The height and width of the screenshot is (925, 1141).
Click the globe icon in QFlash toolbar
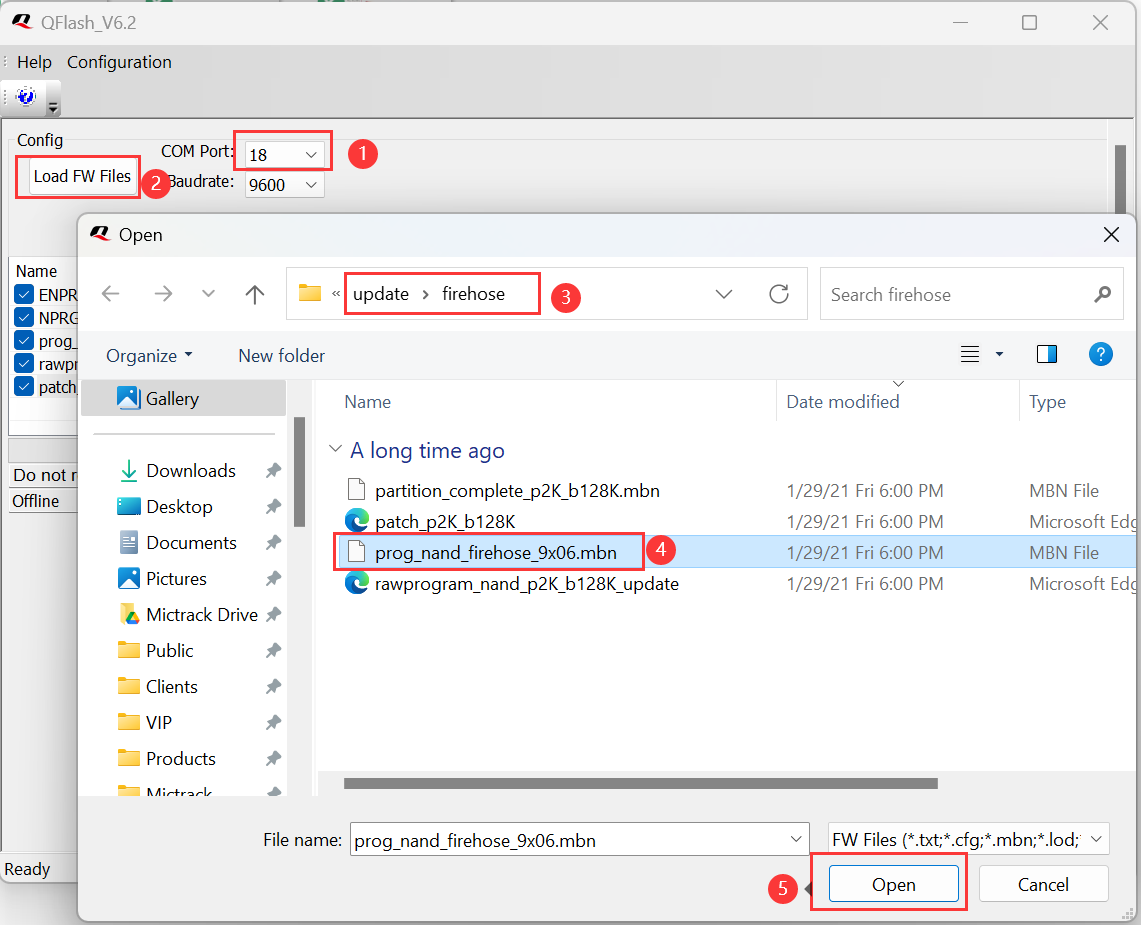(26, 97)
